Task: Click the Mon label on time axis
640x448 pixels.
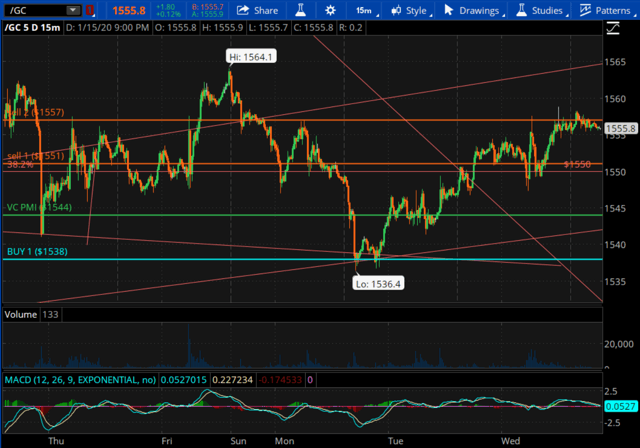Action: 284,441
